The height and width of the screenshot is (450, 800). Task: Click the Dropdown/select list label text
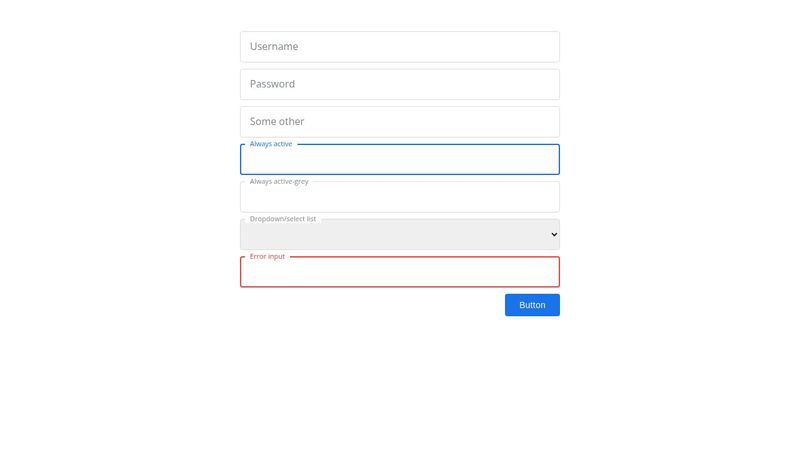pos(283,219)
